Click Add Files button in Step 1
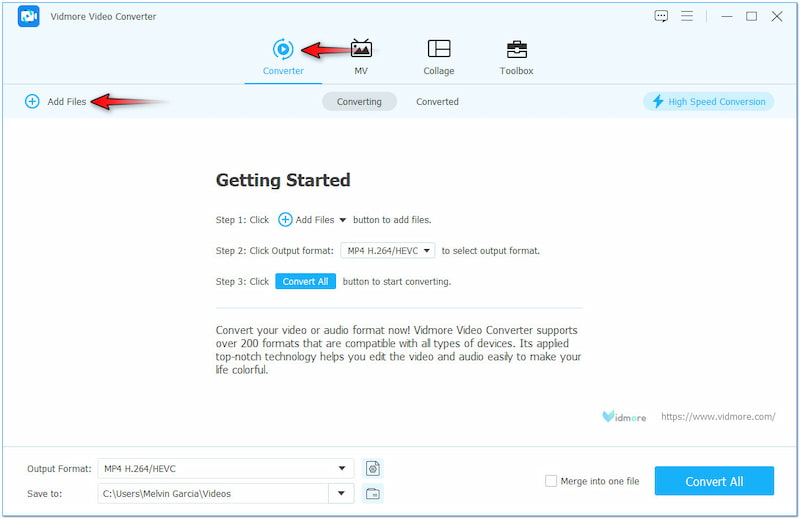Screen dimensions: 800x519 coord(311,220)
